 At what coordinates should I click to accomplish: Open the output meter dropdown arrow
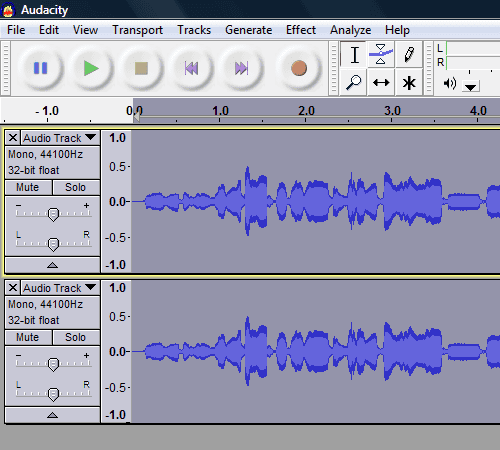(471, 87)
